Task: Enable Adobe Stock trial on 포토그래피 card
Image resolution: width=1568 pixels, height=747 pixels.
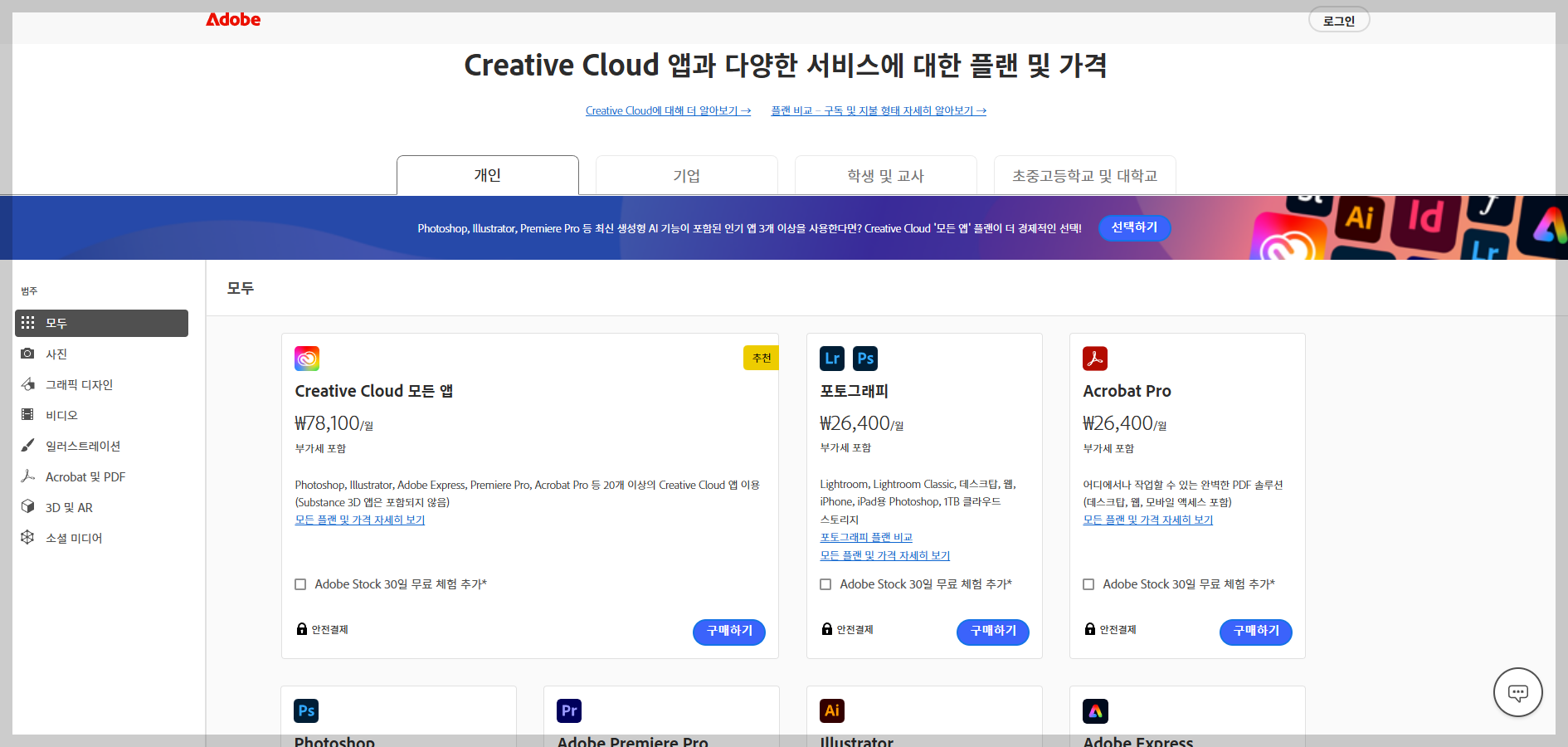Action: 825,584
